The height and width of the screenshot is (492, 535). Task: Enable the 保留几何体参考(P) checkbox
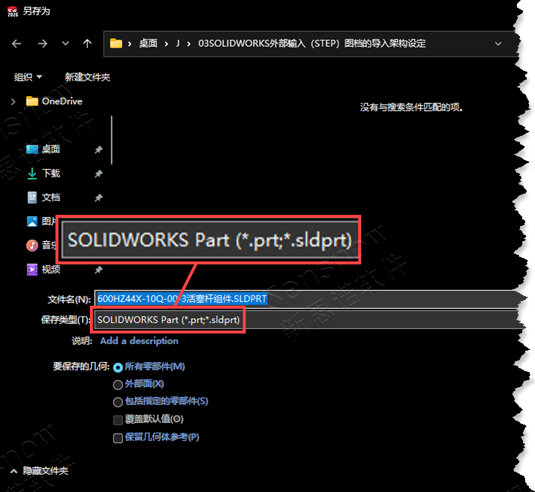tap(118, 438)
